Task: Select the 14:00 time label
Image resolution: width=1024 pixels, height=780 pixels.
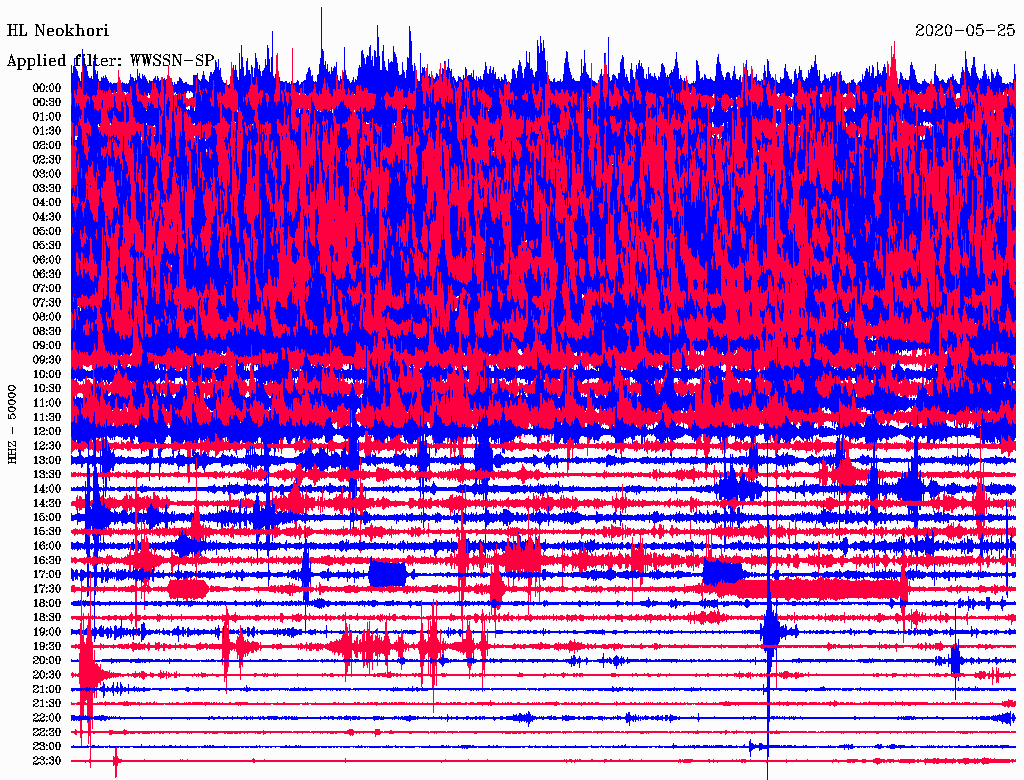Action: pyautogui.click(x=47, y=489)
